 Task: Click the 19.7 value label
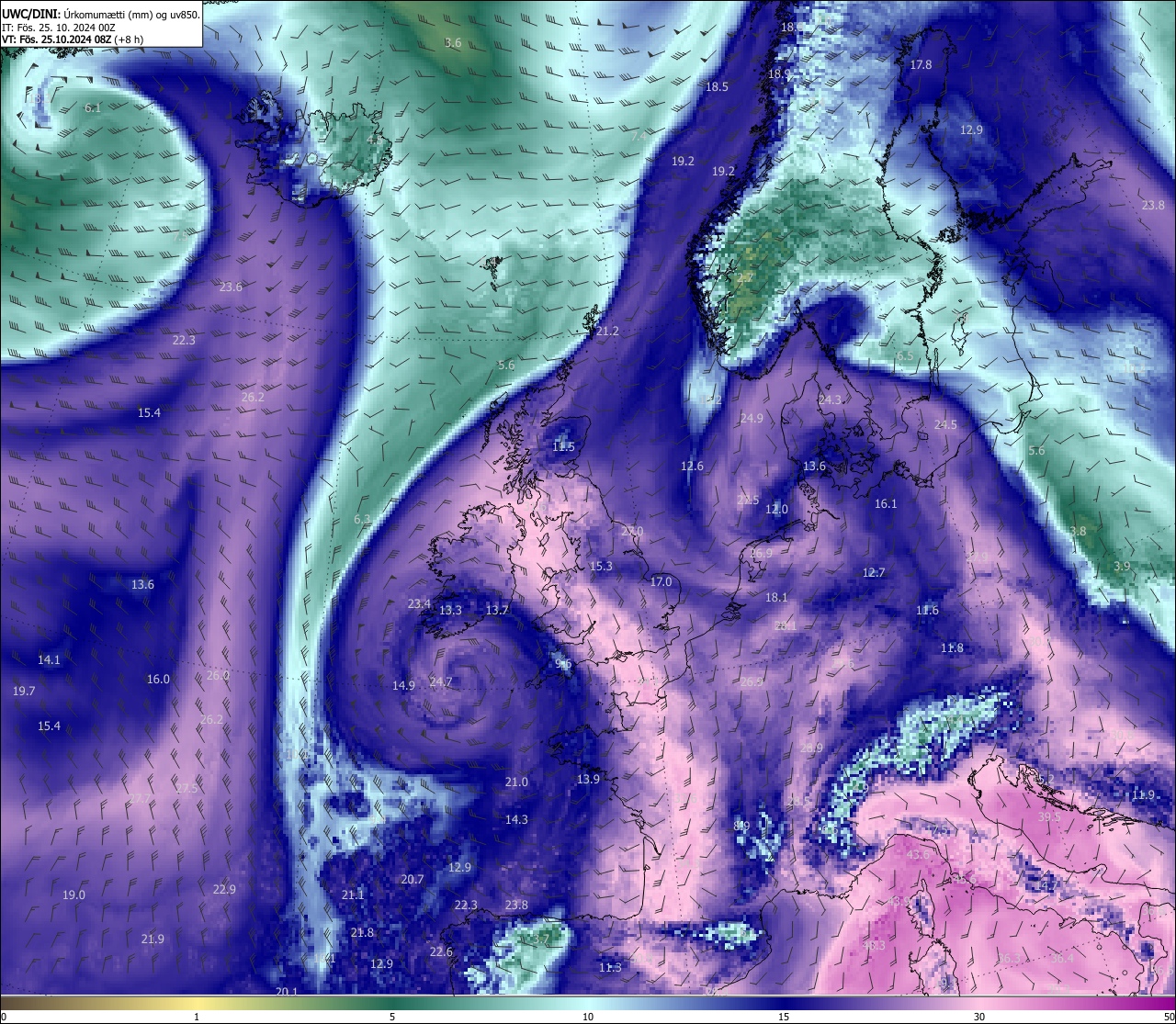tap(24, 692)
